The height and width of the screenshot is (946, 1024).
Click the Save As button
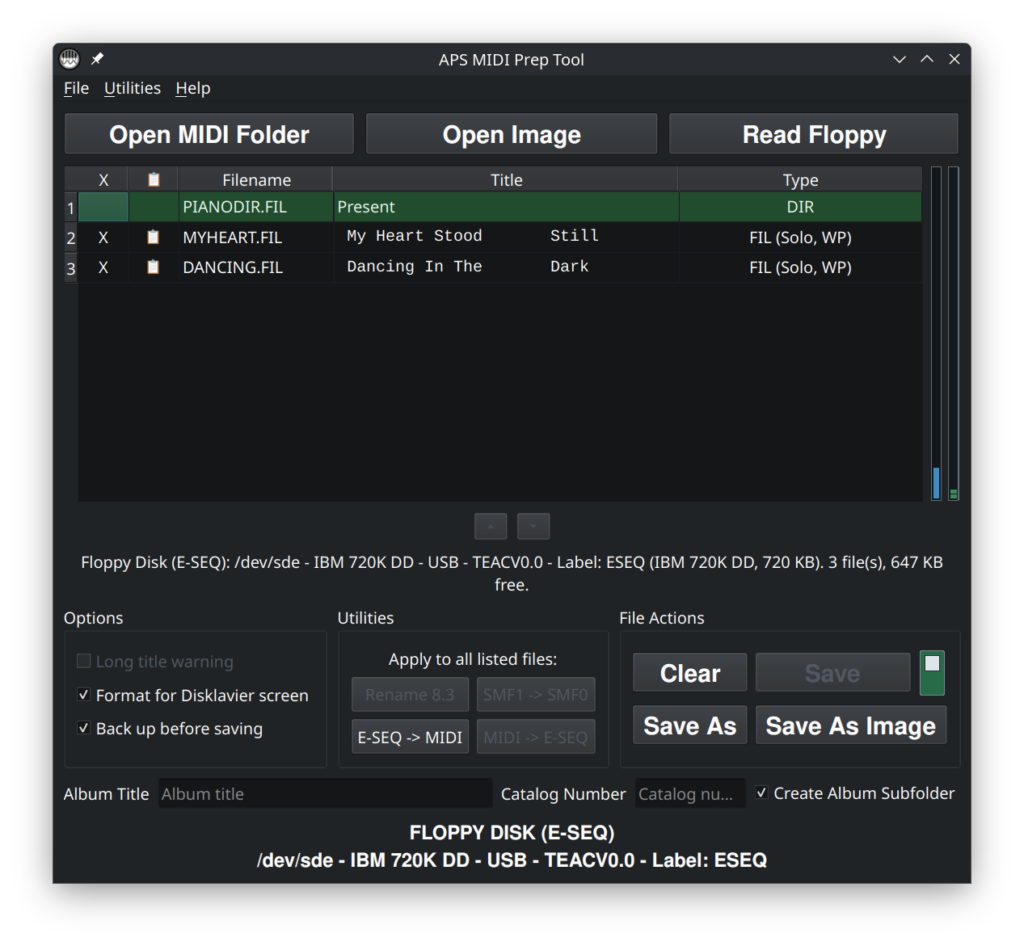click(x=690, y=725)
